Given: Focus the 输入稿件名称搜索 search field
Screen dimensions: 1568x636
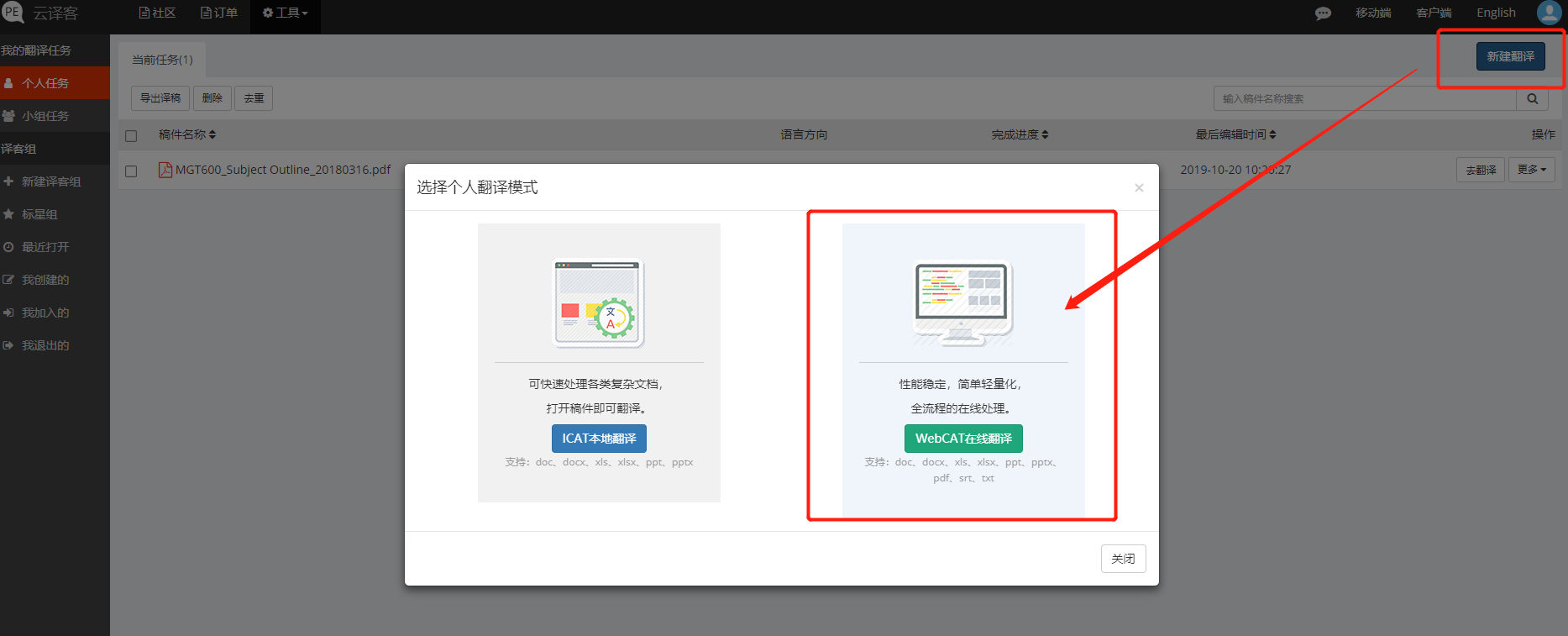Looking at the screenshot, I should click(1365, 98).
